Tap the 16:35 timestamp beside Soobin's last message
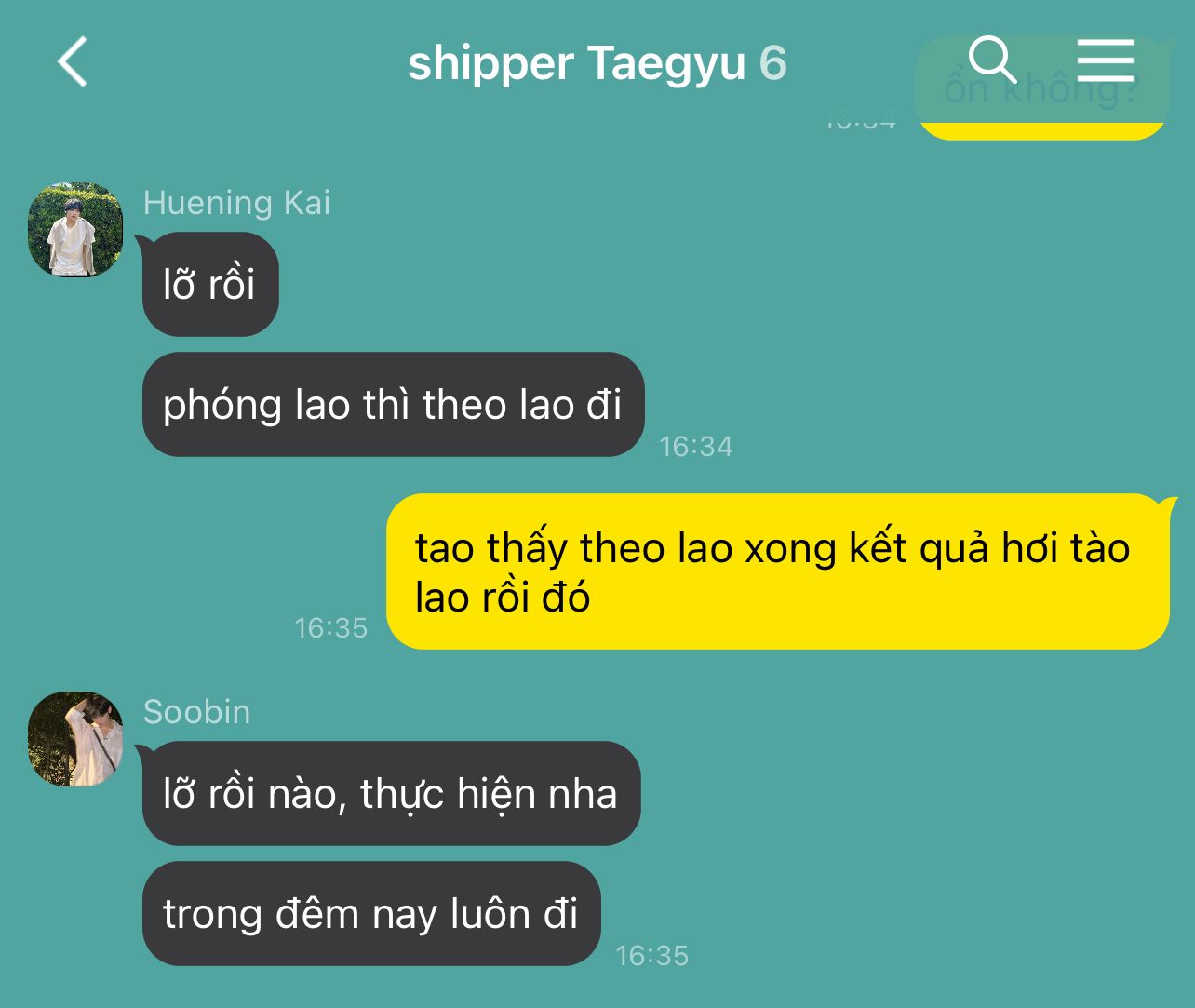 tap(652, 956)
